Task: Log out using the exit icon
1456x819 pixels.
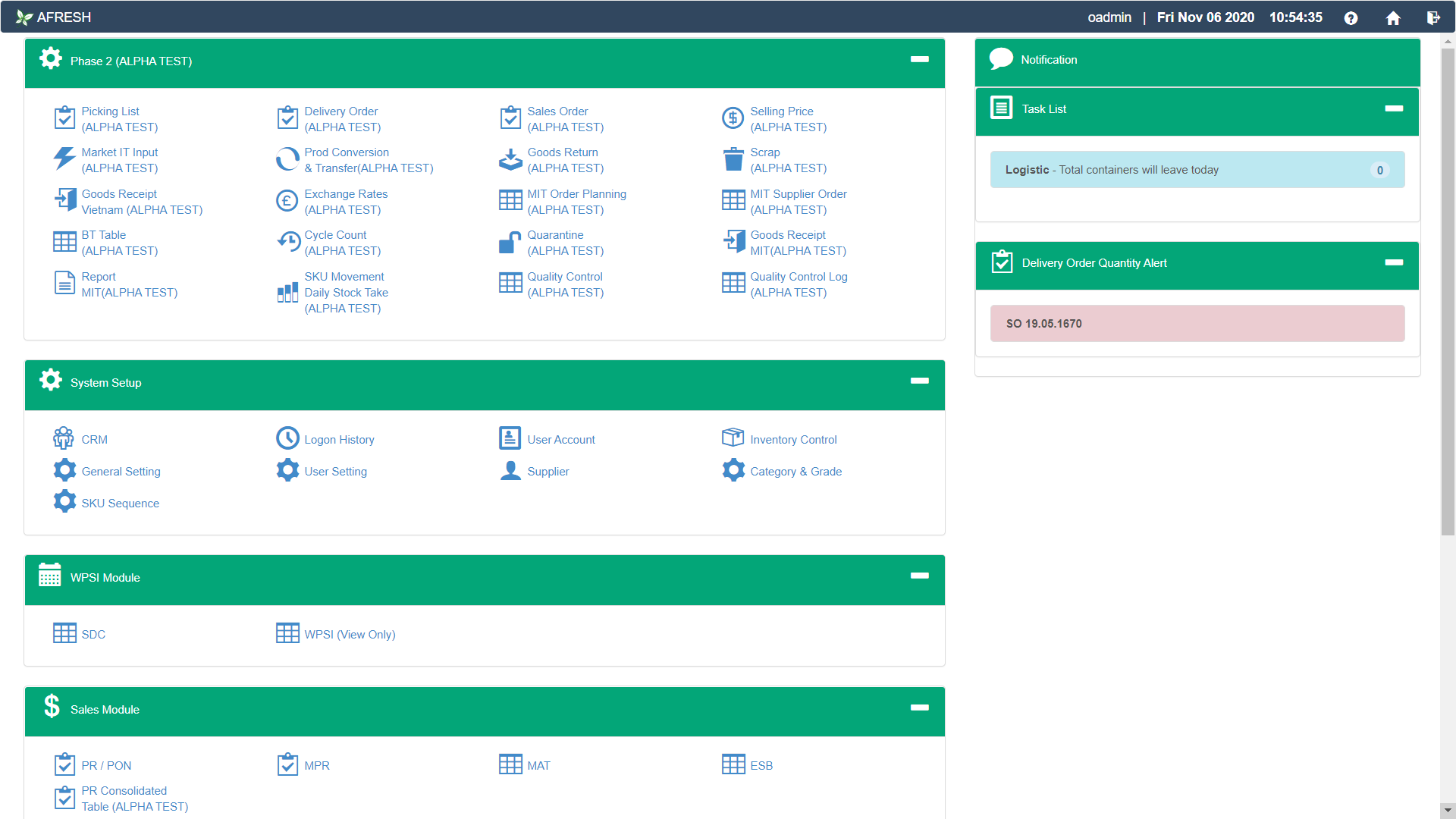Action: pyautogui.click(x=1432, y=17)
